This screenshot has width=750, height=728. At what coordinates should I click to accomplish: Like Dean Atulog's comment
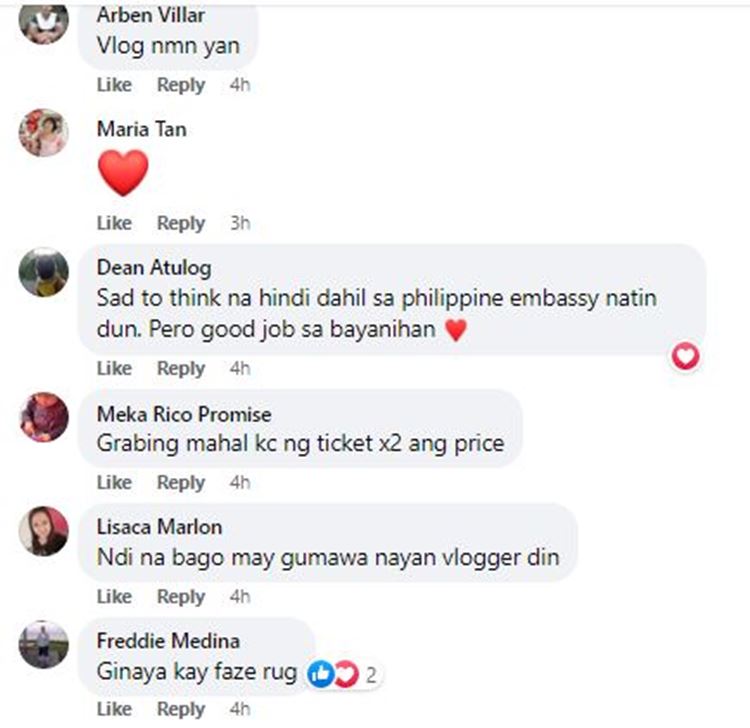114,368
